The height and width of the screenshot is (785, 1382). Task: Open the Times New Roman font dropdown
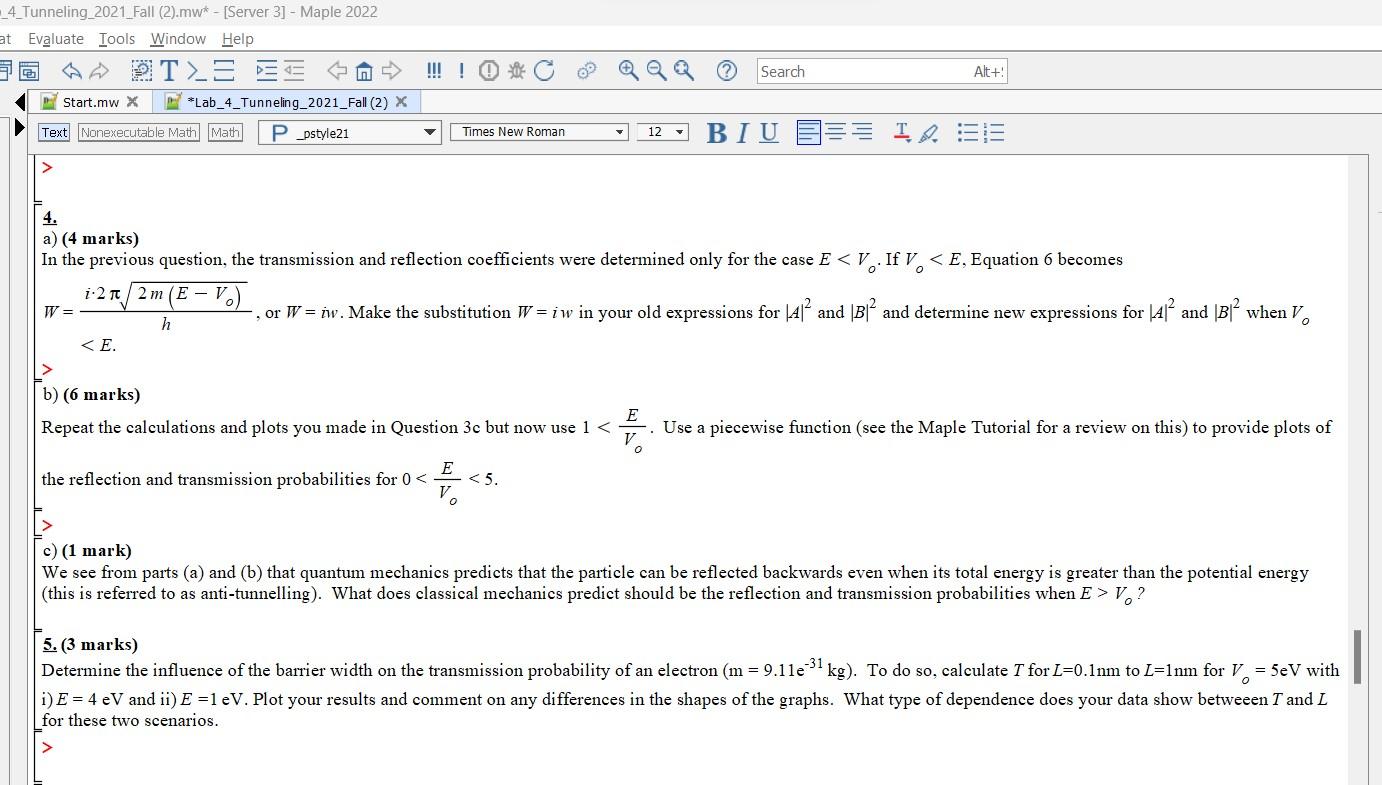619,131
